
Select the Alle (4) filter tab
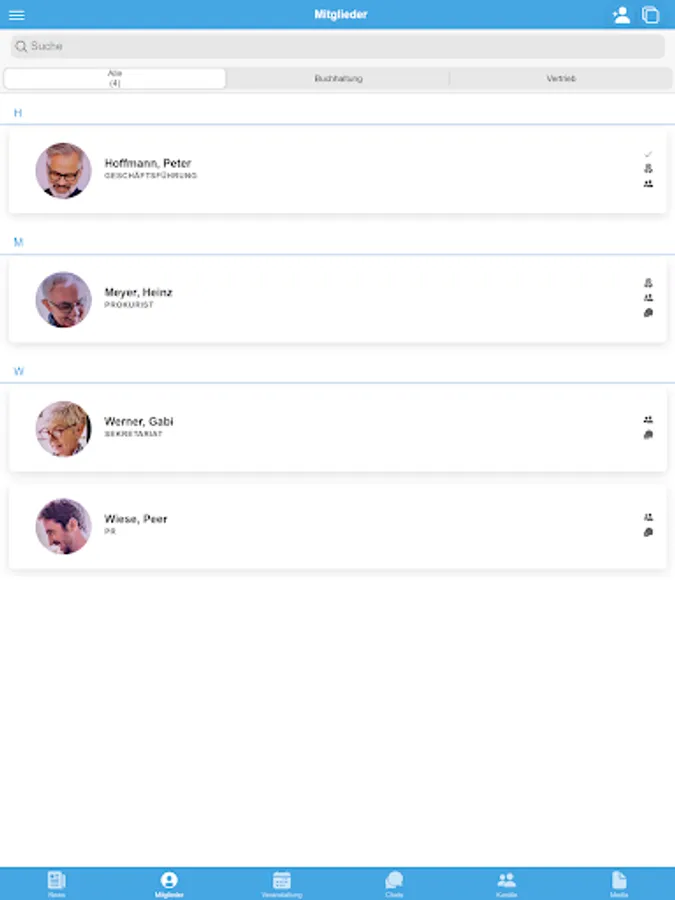point(115,78)
